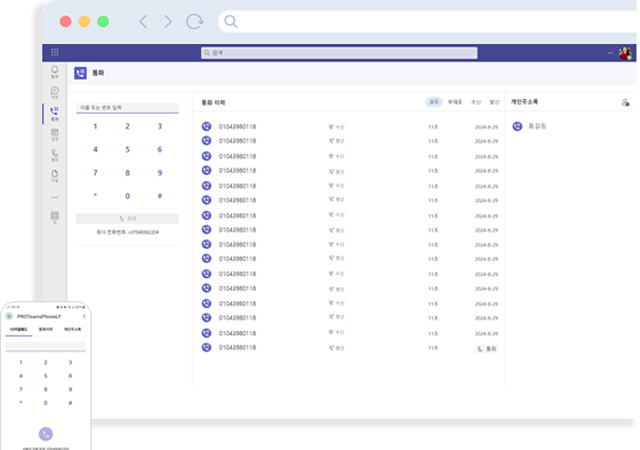Select the 모두 filter tab
This screenshot has width=640, height=450.
click(434, 102)
